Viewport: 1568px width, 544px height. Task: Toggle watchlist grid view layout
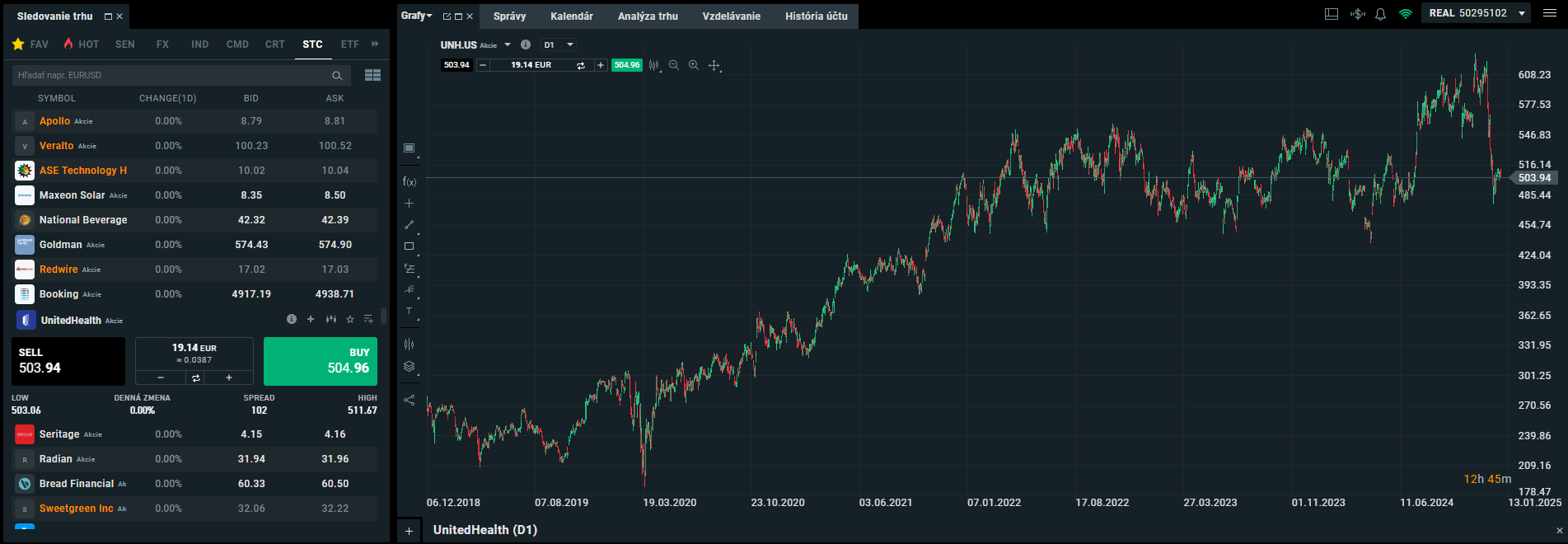pos(372,75)
